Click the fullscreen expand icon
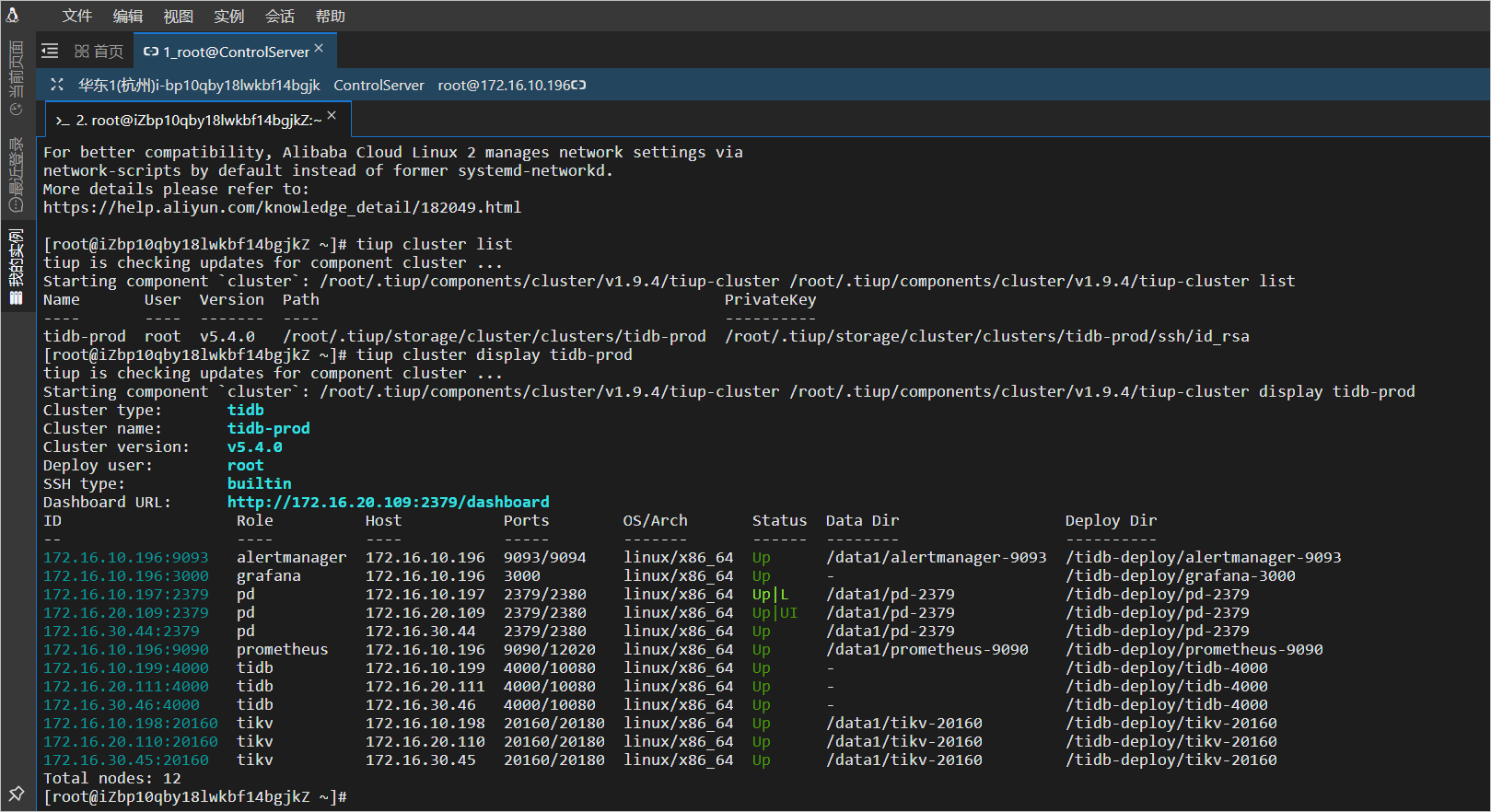 coord(57,85)
